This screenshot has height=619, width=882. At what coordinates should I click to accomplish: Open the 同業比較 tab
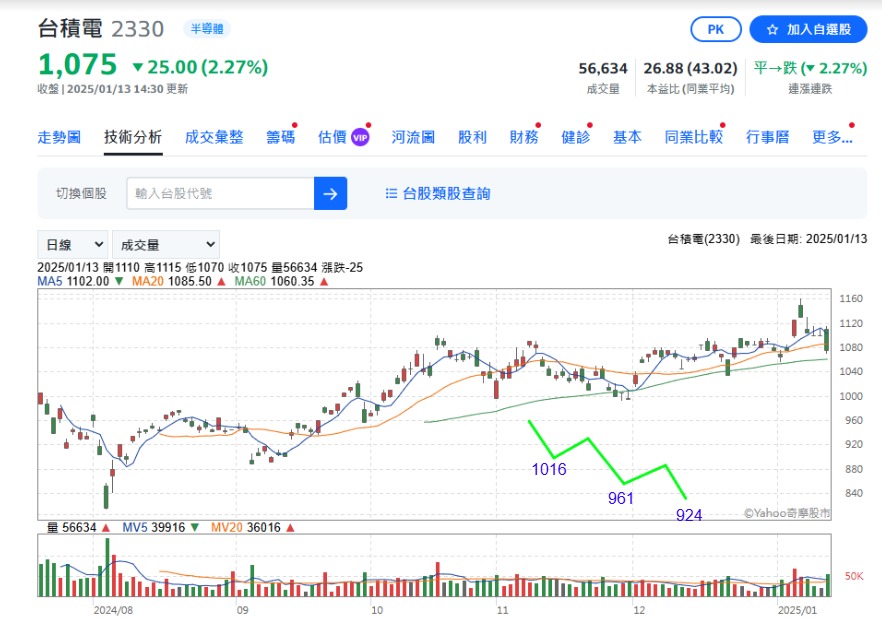point(694,137)
